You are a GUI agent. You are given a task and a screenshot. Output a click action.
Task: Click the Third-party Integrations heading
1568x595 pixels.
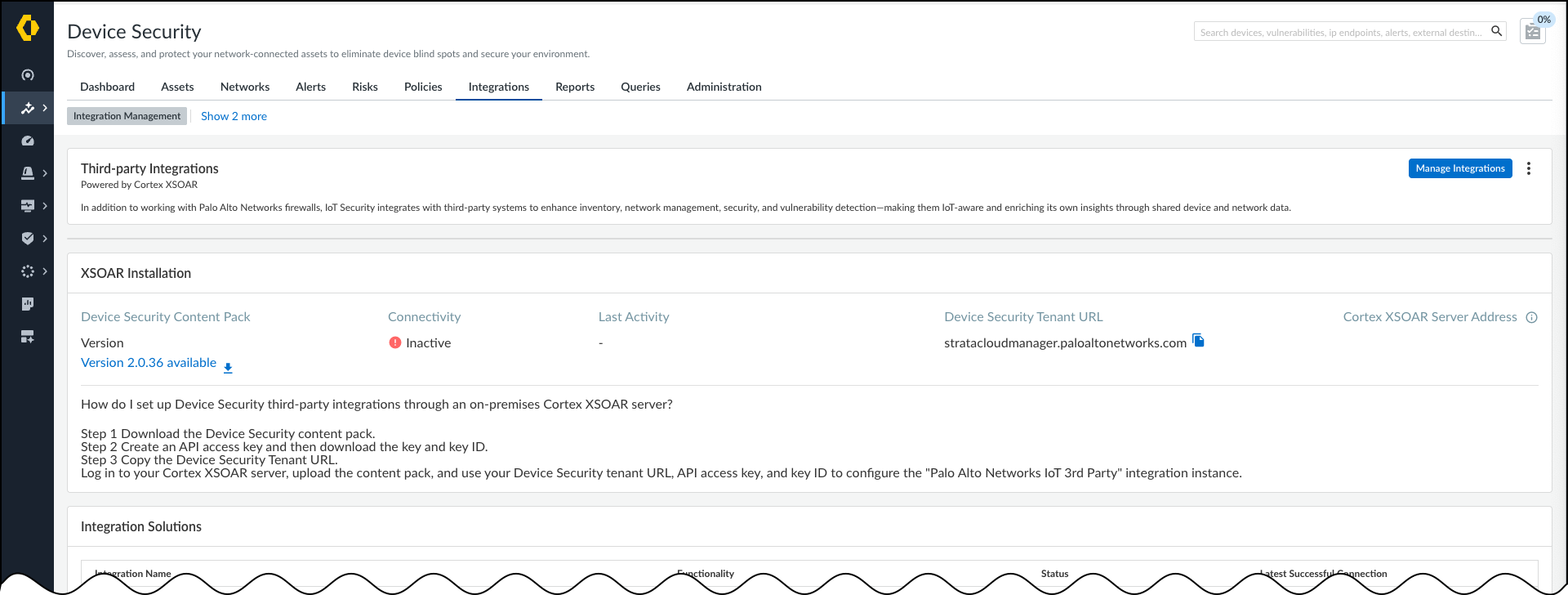149,168
